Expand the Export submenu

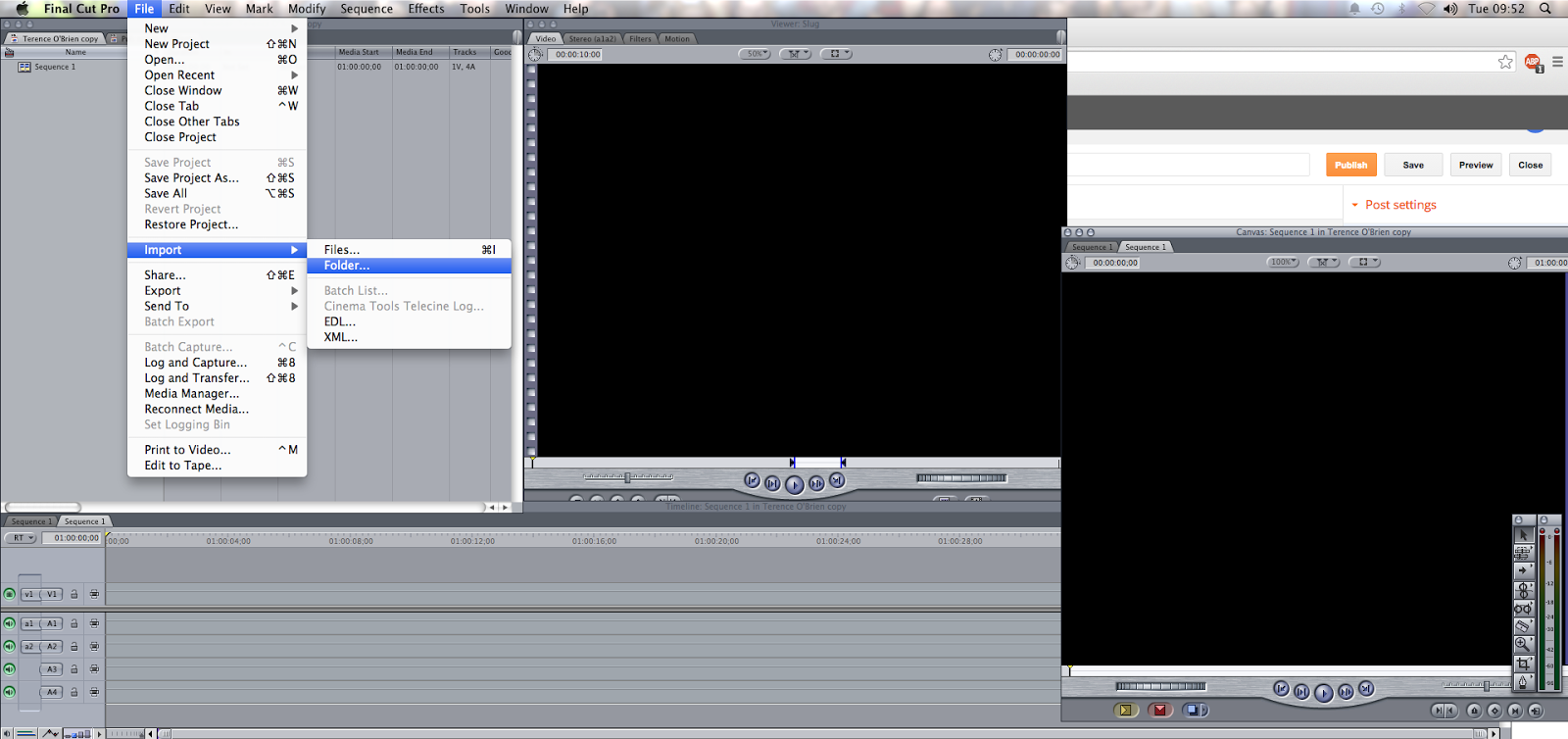tap(217, 291)
